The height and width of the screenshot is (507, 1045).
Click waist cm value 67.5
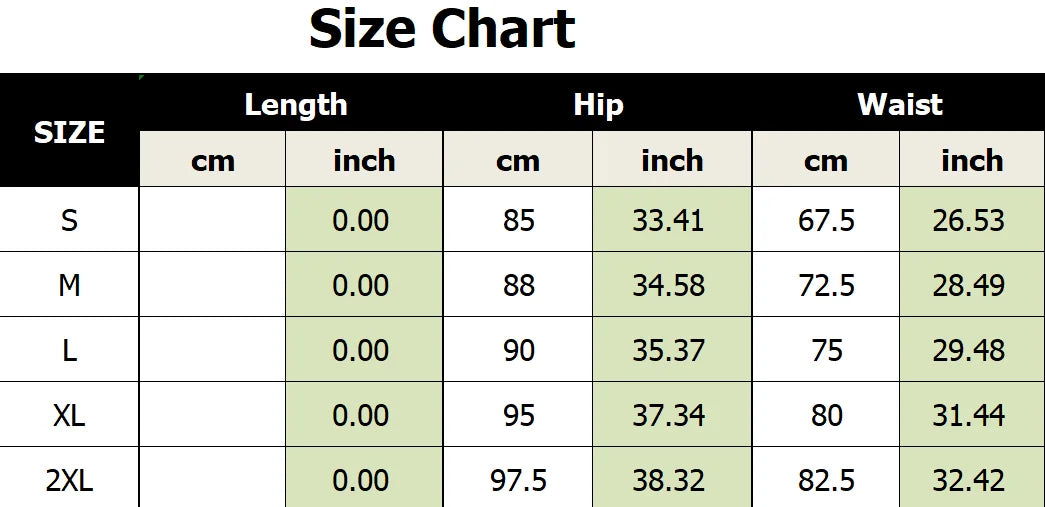click(x=826, y=220)
